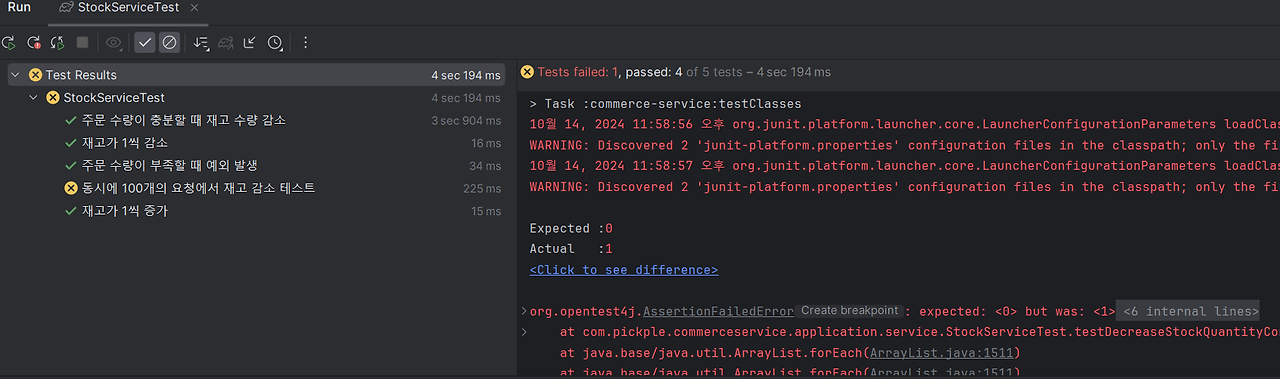
Task: Click the '225 ms' duration value
Action: pos(482,189)
